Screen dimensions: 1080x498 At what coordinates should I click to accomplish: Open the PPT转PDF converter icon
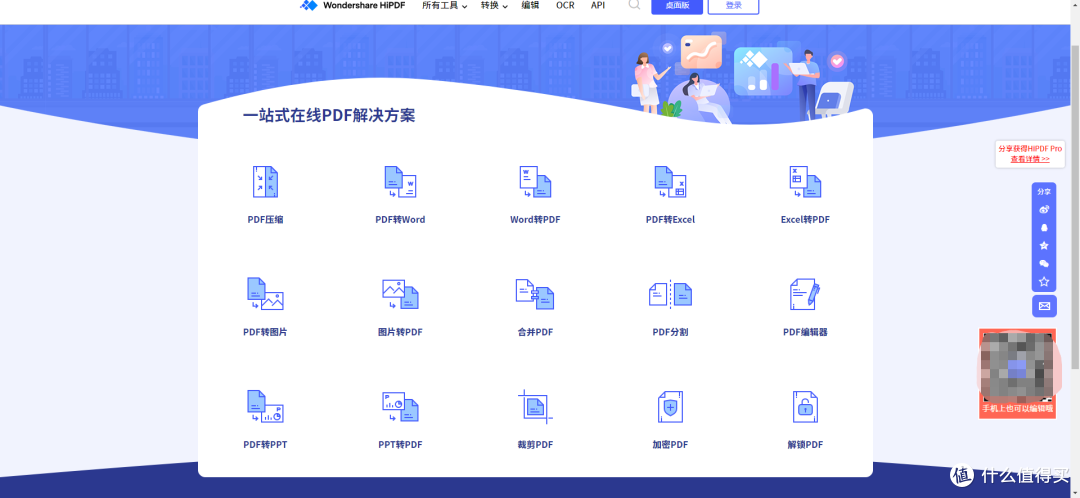point(400,406)
